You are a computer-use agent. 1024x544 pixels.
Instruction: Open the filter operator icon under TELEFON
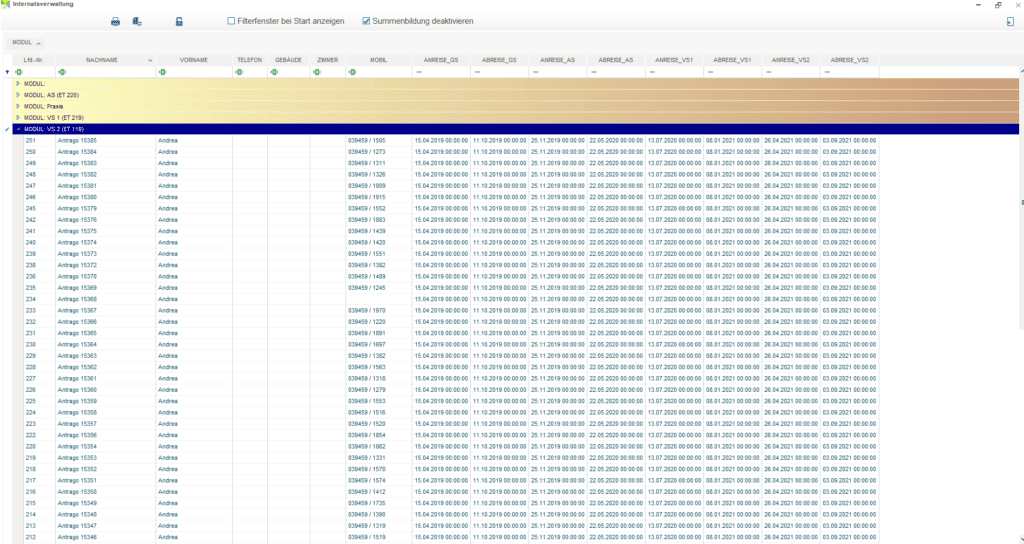point(239,72)
